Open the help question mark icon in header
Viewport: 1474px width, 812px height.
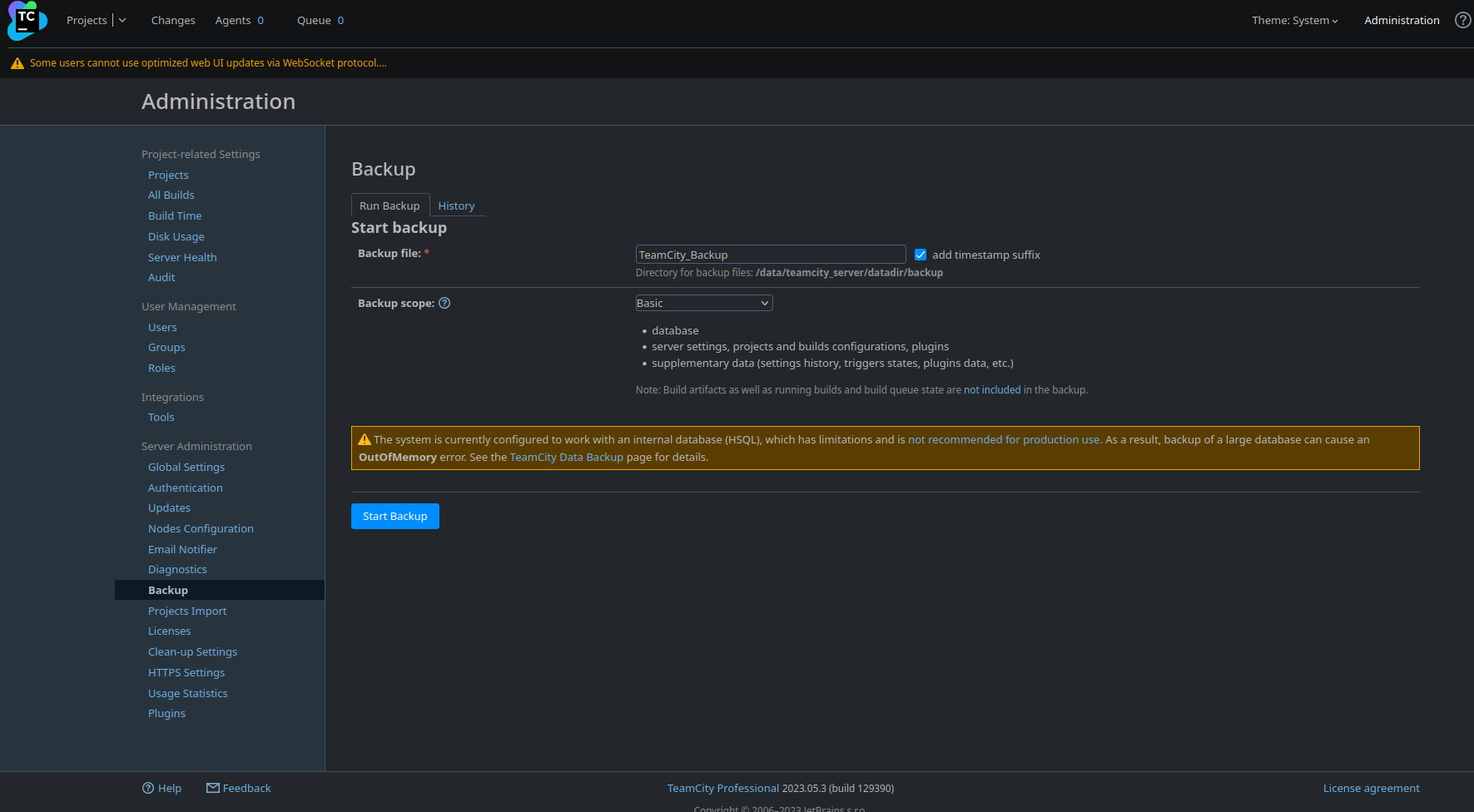pos(1462,20)
